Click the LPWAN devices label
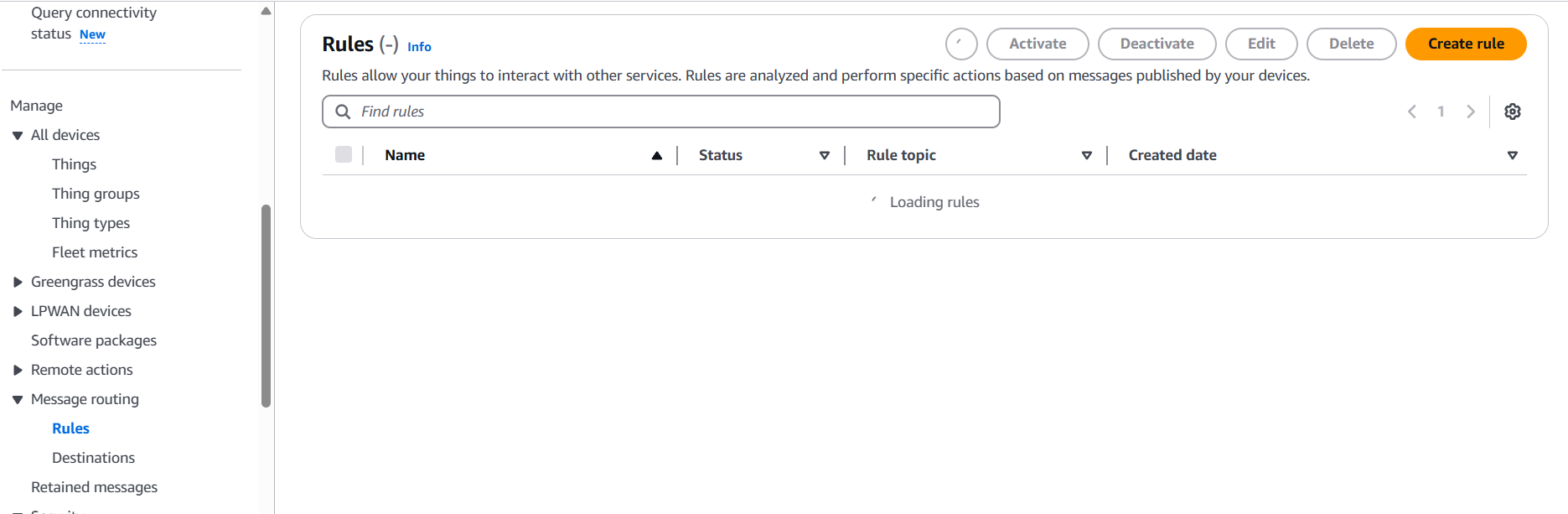Image resolution: width=1568 pixels, height=514 pixels. point(81,311)
